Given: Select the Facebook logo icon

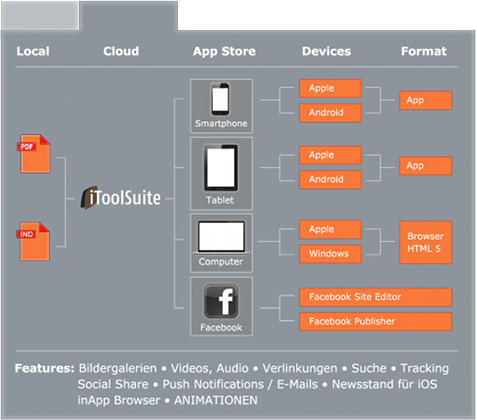Looking at the screenshot, I should [221, 301].
